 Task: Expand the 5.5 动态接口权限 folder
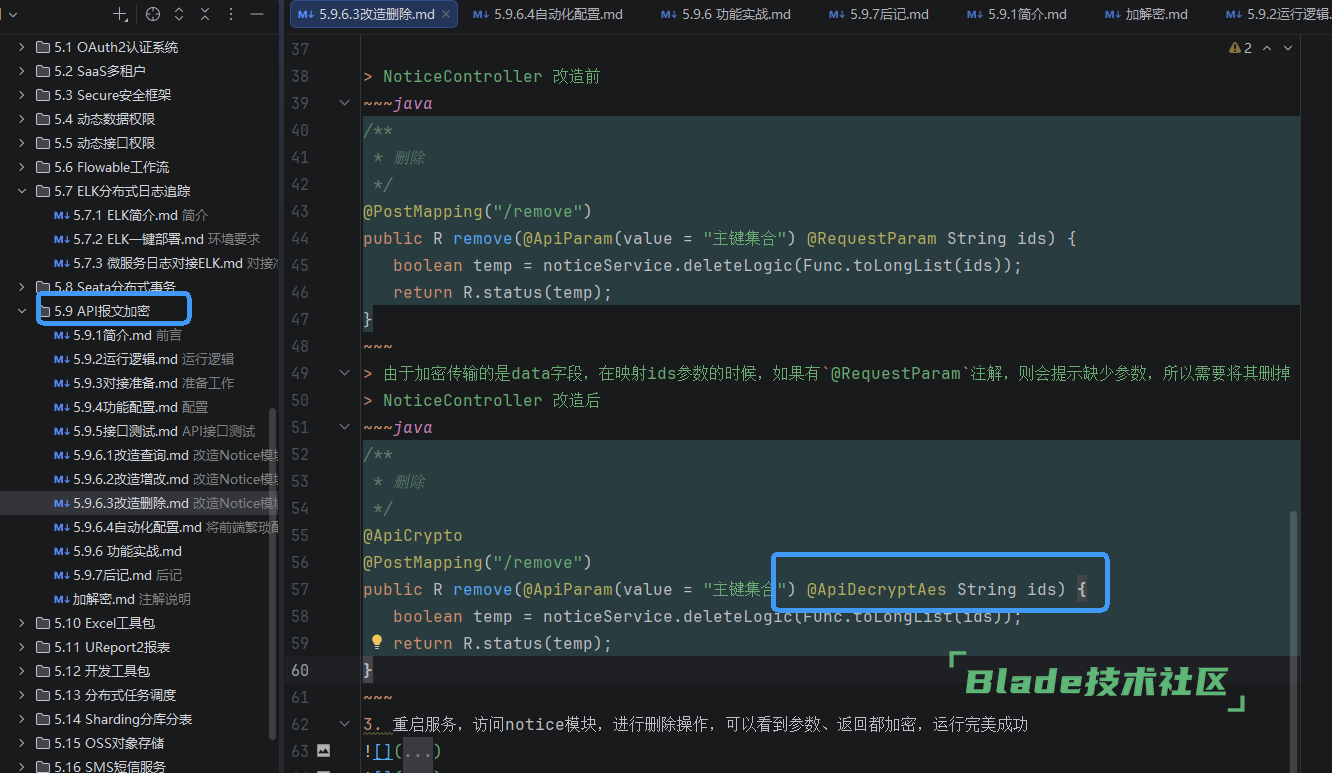point(22,143)
